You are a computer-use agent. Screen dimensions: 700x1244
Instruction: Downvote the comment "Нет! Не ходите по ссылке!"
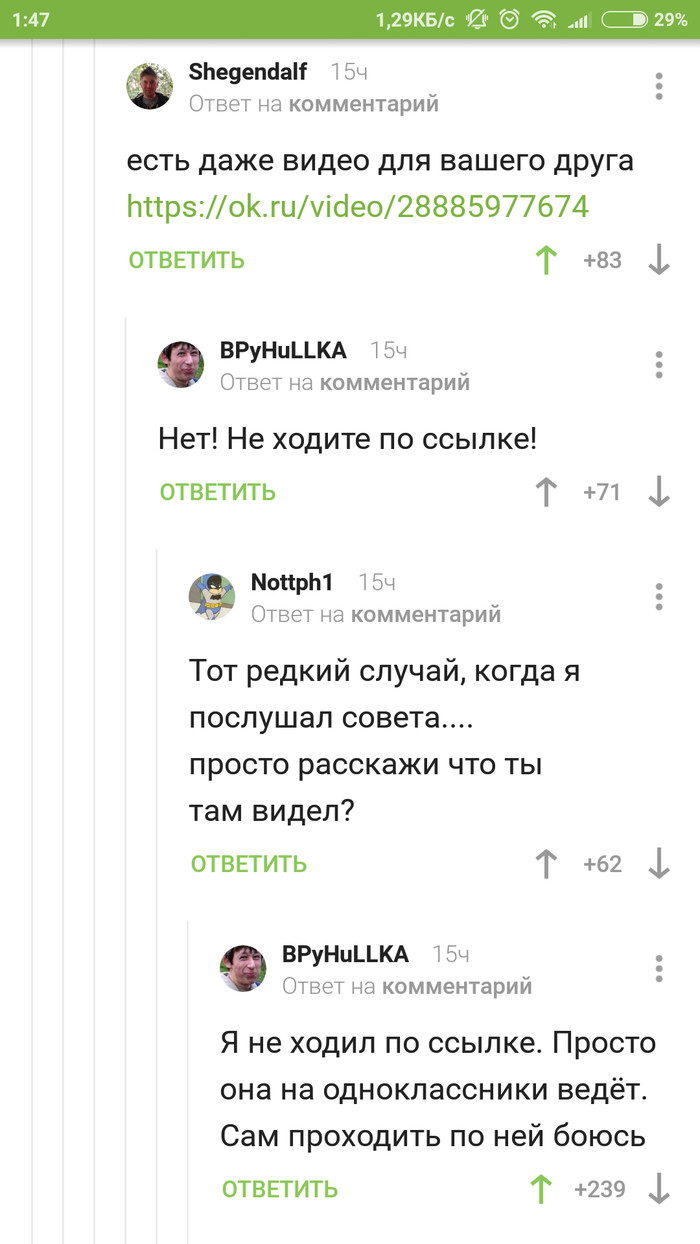[x=658, y=491]
